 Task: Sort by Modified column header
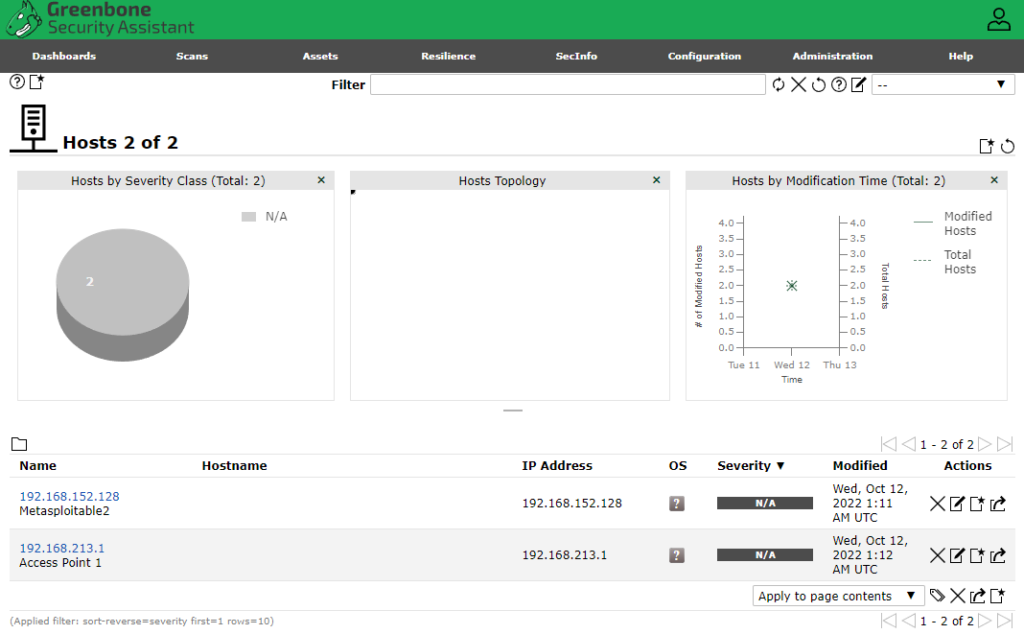click(x=859, y=466)
